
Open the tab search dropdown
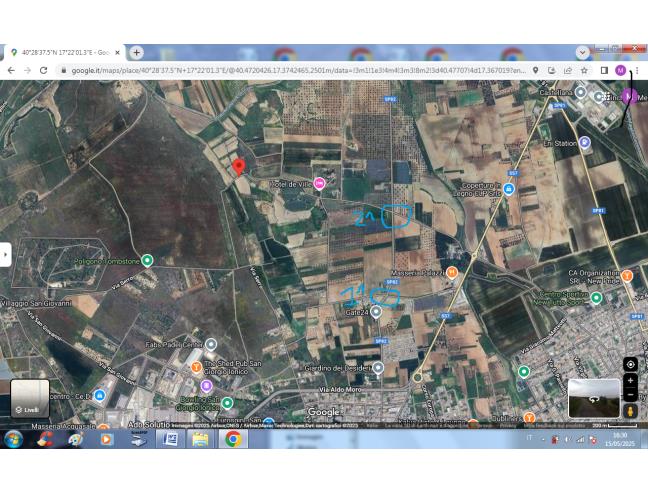[582, 52]
